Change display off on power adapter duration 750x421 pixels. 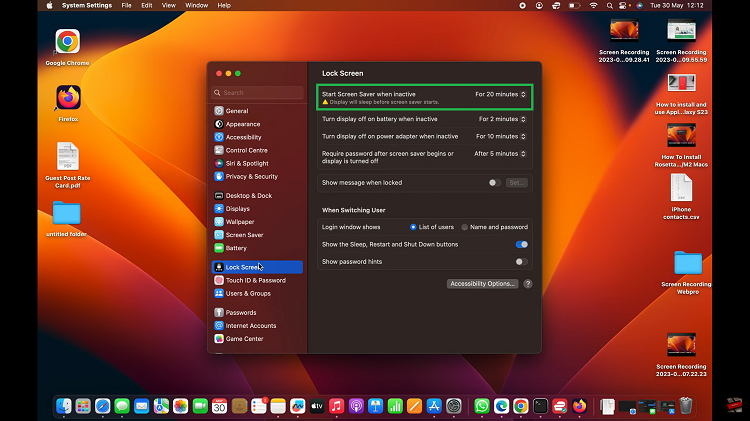(x=501, y=136)
